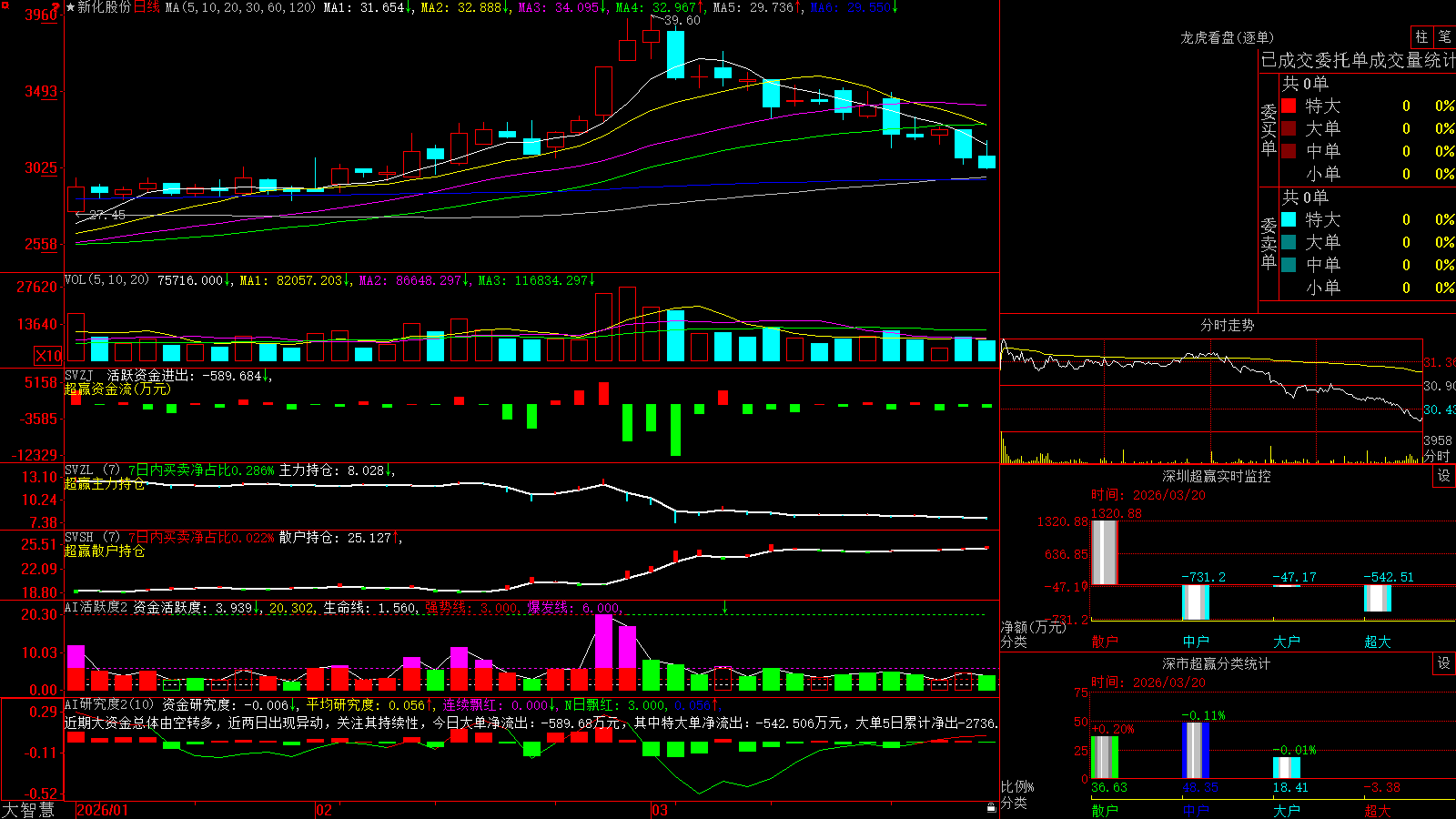Image resolution: width=1456 pixels, height=819 pixels.
Task: Click the cyan 特大 sell-order color swatch
Action: pos(1289,219)
